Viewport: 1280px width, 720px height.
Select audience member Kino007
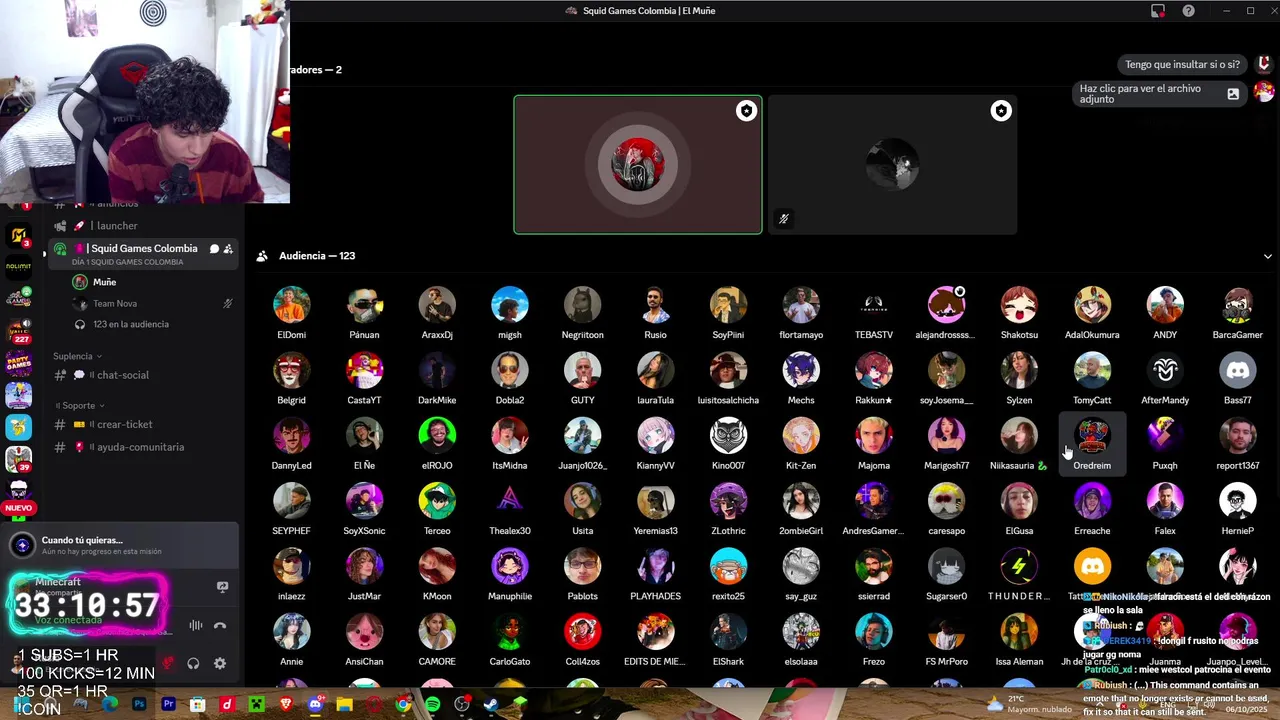coord(728,445)
